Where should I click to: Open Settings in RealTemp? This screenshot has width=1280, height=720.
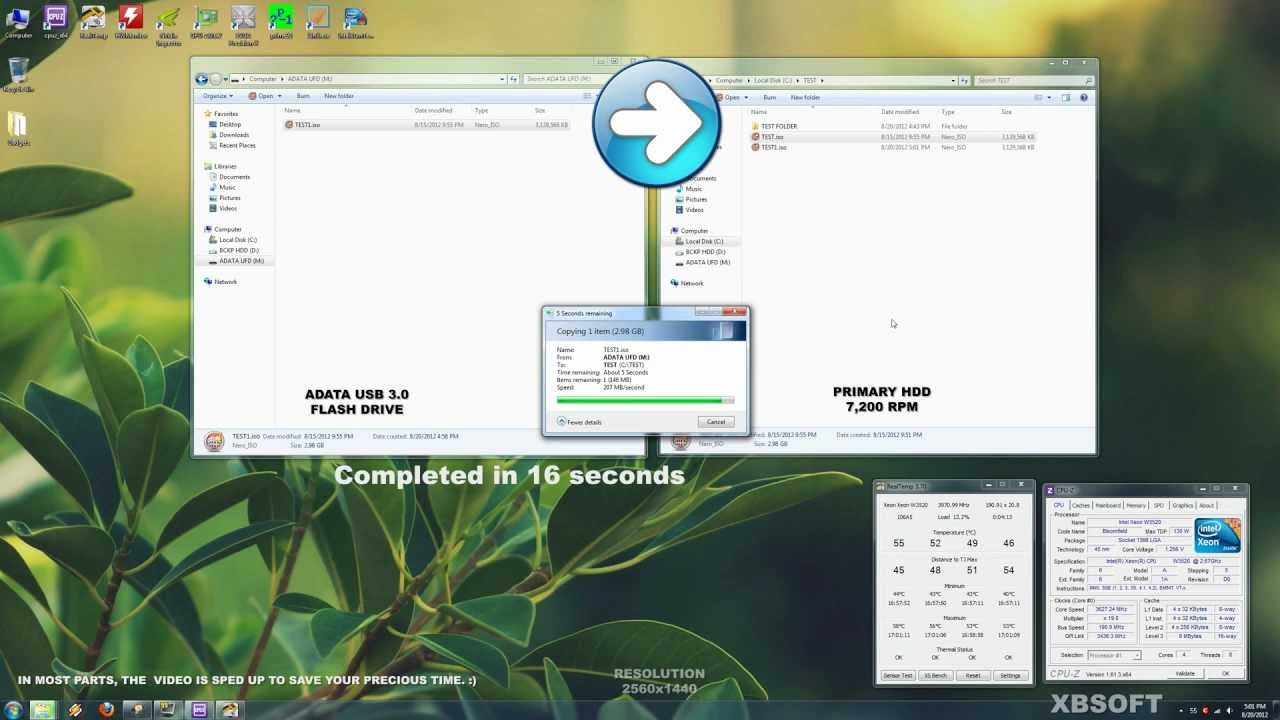point(1010,675)
